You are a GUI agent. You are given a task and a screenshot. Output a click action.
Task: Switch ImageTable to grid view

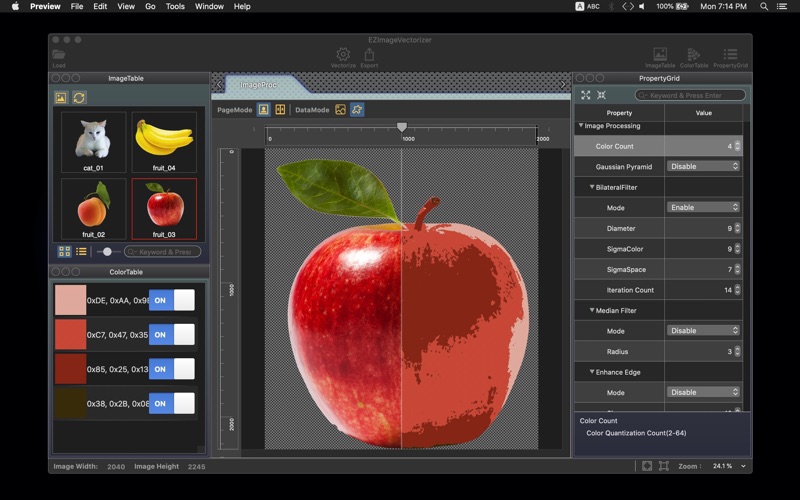tap(64, 252)
